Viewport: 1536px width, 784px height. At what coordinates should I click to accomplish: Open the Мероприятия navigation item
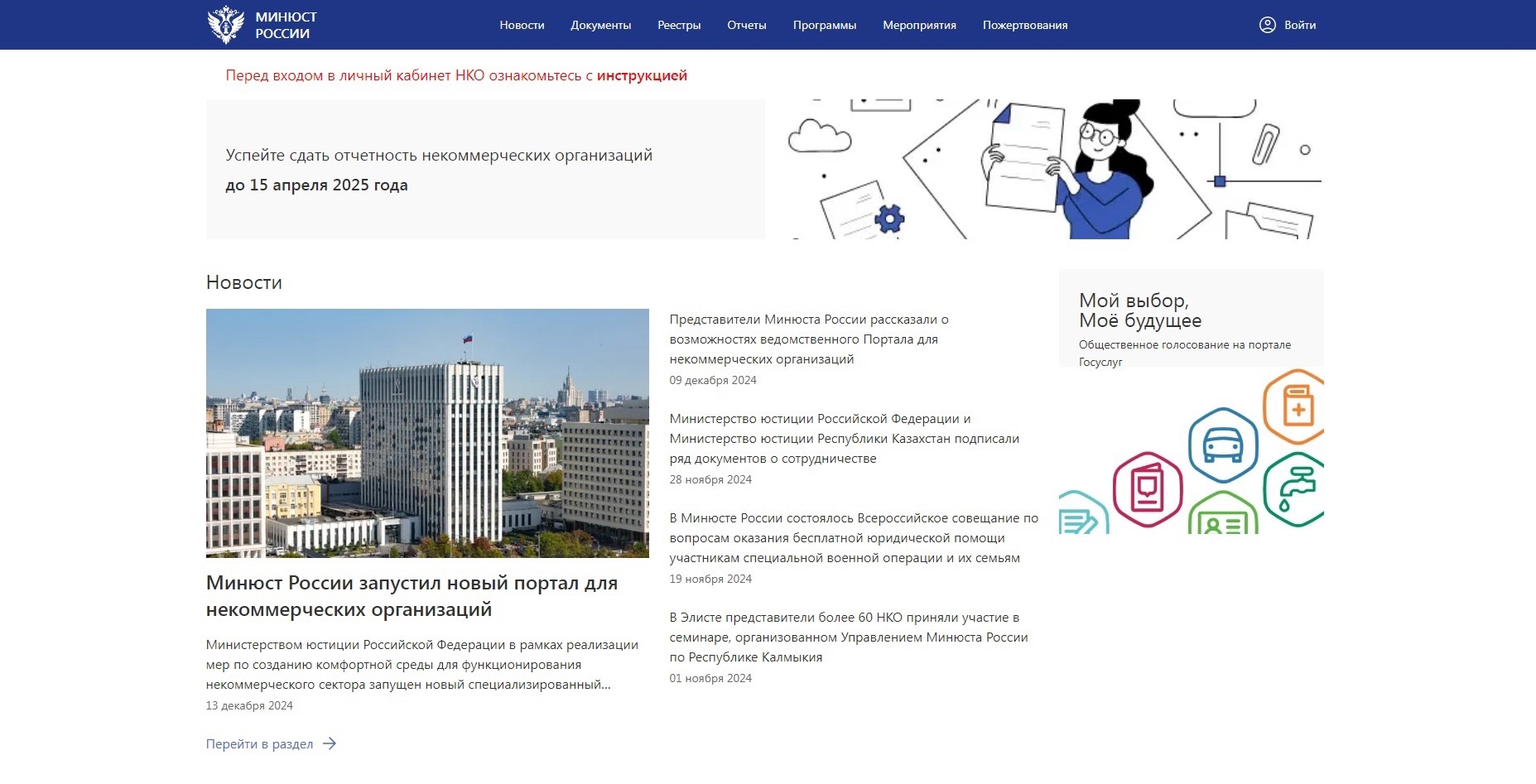coord(919,25)
